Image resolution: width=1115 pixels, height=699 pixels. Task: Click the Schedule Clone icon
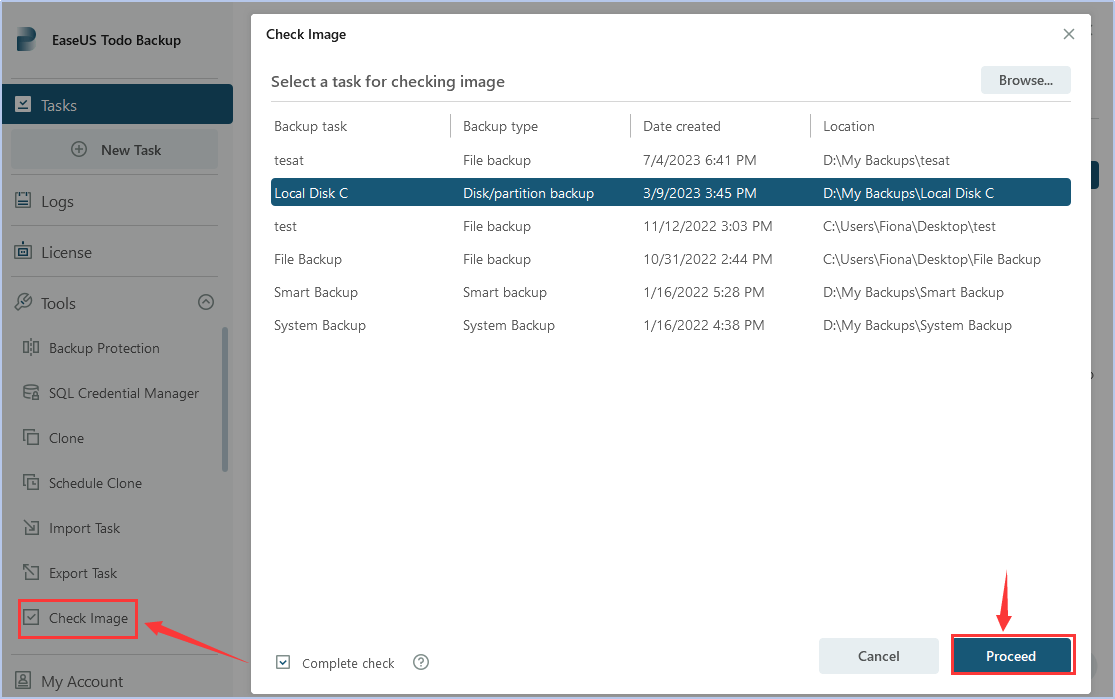[x=30, y=483]
